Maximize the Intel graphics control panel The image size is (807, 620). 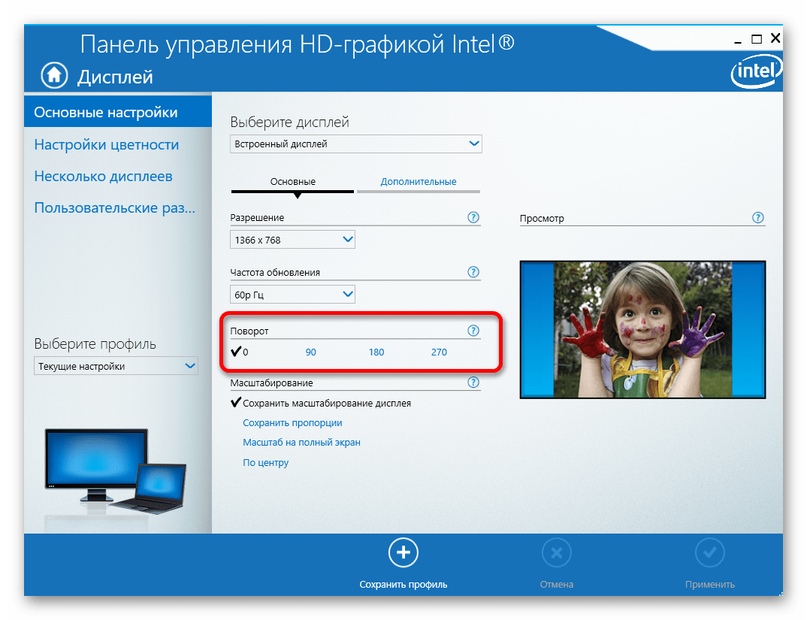pyautogui.click(x=757, y=39)
